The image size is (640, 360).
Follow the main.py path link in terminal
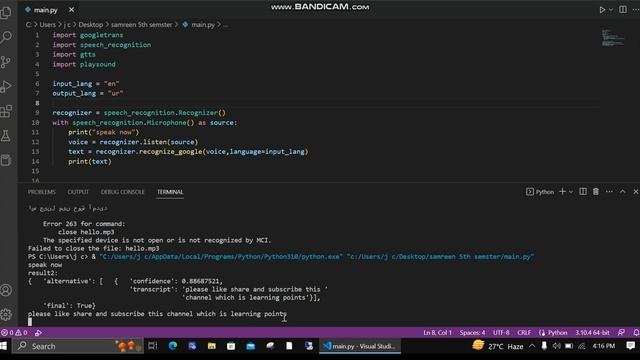pyautogui.click(x=440, y=257)
